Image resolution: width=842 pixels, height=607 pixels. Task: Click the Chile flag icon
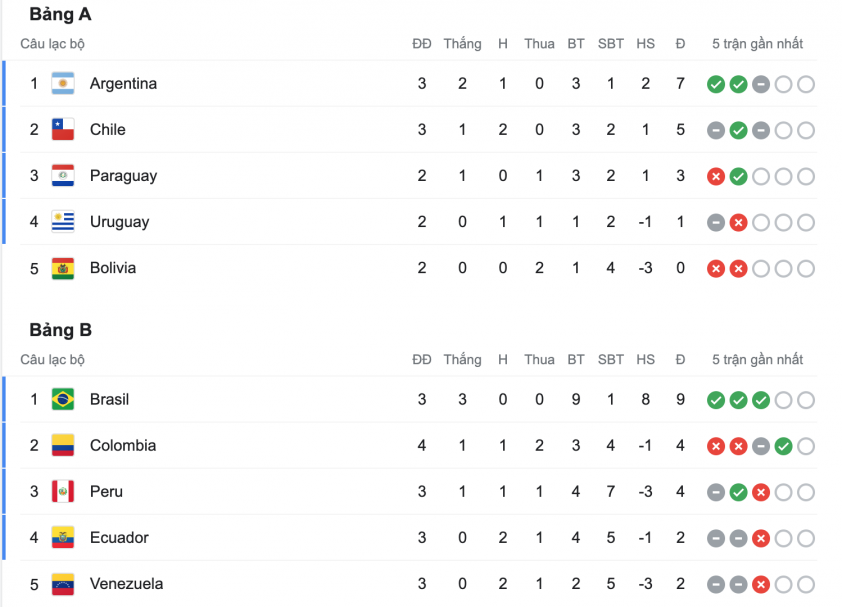pos(63,130)
